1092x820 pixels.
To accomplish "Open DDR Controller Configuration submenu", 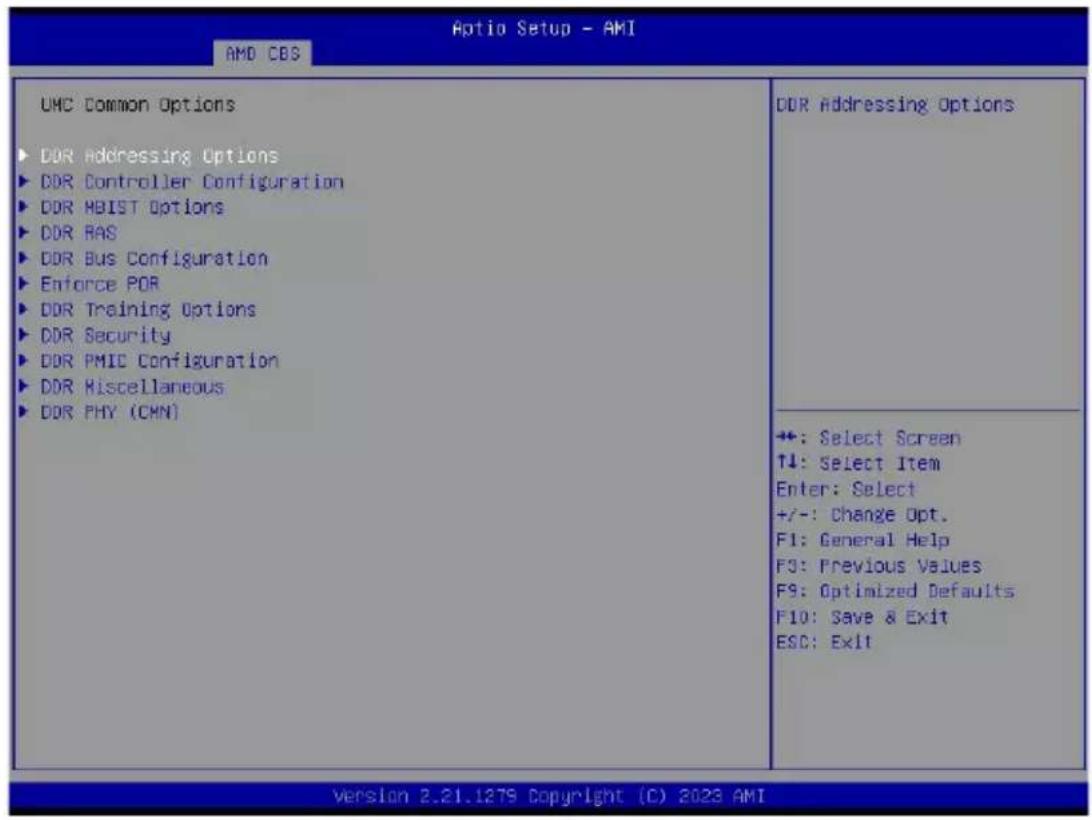I will [x=192, y=182].
